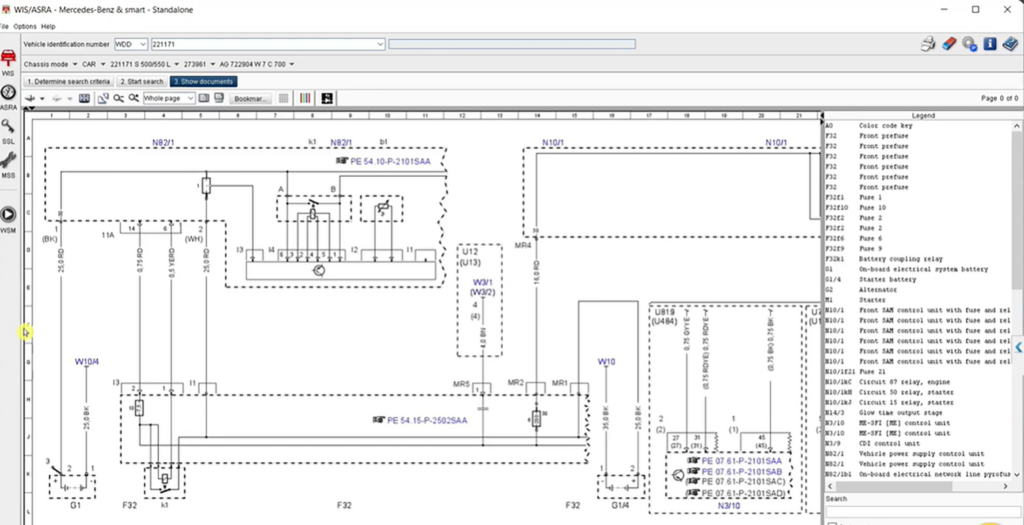The height and width of the screenshot is (525, 1024).
Task: Select legend row G1/4 Starter battery
Action: pos(918,279)
